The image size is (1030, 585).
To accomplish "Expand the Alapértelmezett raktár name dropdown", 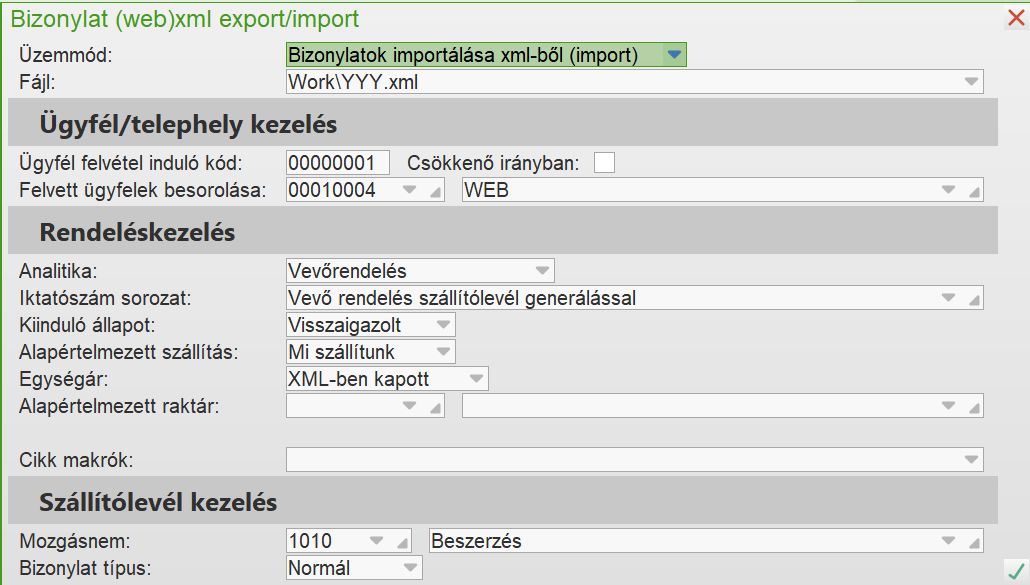I will (x=947, y=406).
